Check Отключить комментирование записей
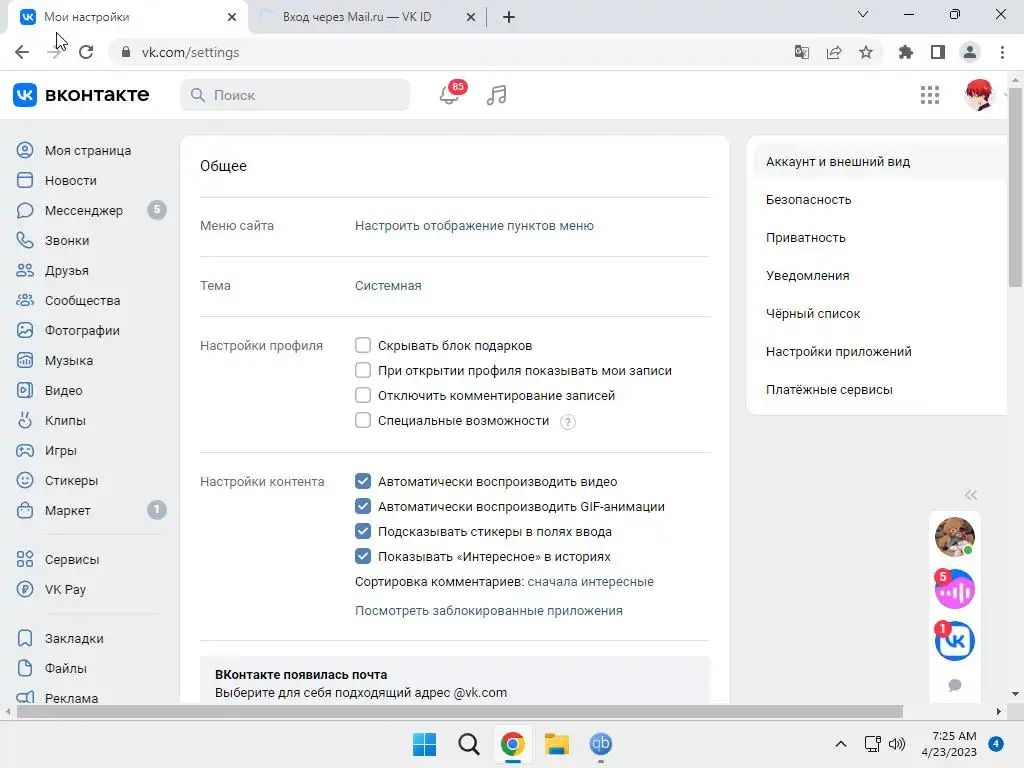 [x=363, y=395]
